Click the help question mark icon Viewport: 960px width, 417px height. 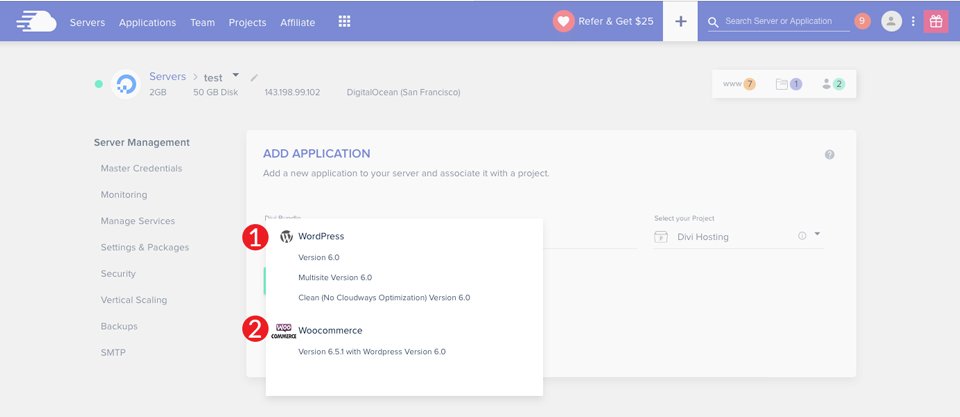[x=830, y=155]
